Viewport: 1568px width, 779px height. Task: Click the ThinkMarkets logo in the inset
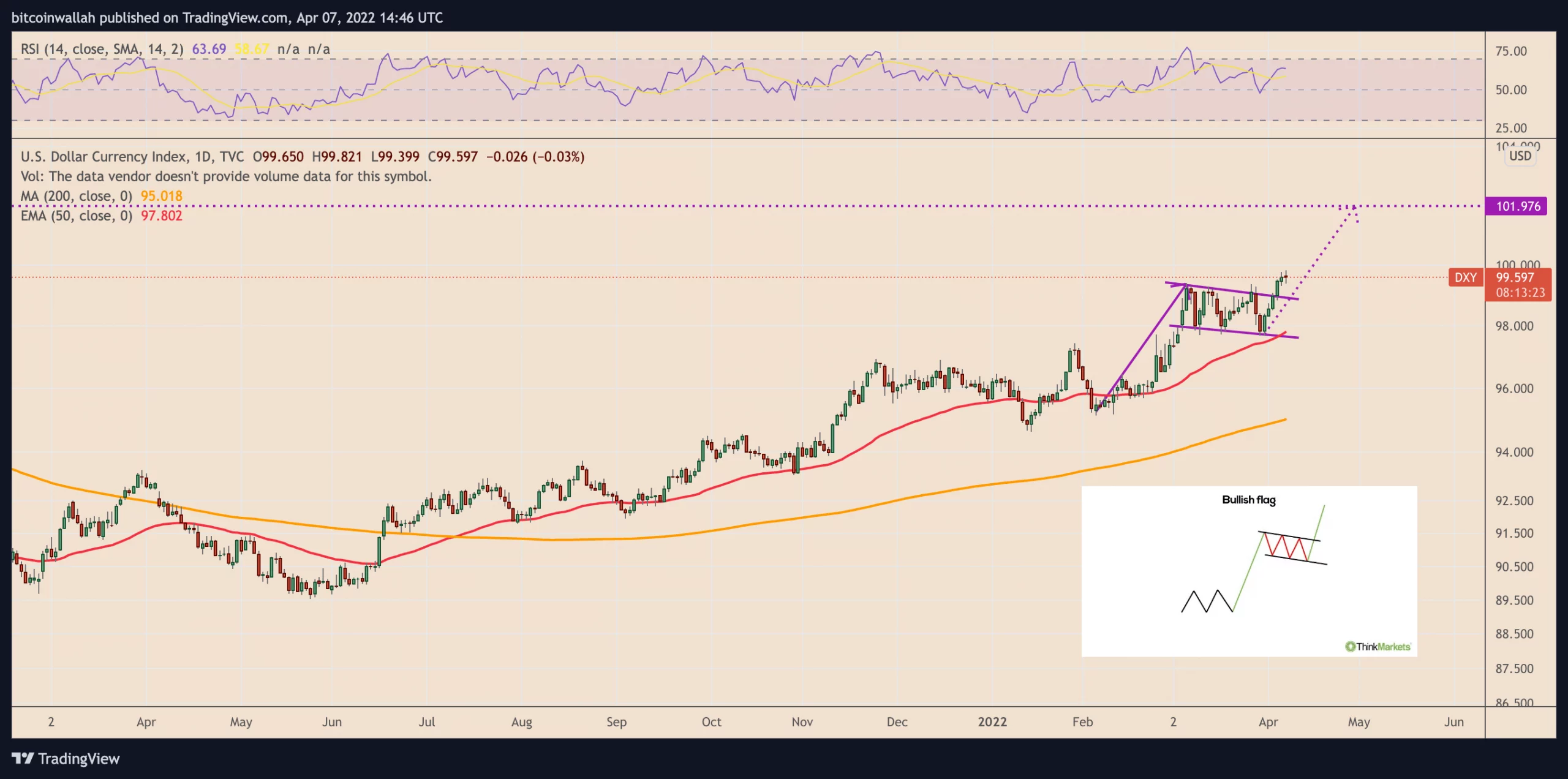(x=1377, y=646)
